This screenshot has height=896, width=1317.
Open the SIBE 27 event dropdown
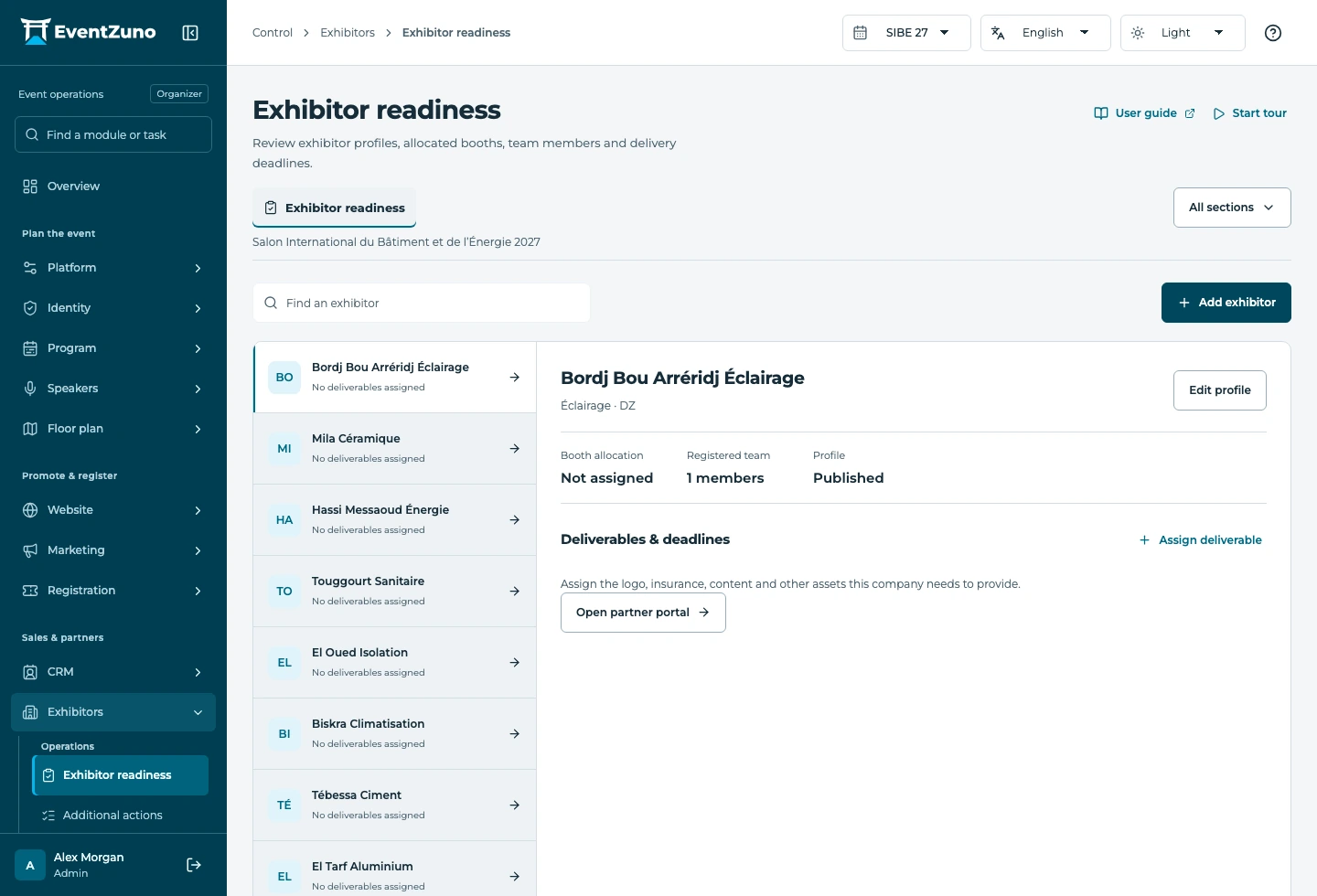(906, 33)
